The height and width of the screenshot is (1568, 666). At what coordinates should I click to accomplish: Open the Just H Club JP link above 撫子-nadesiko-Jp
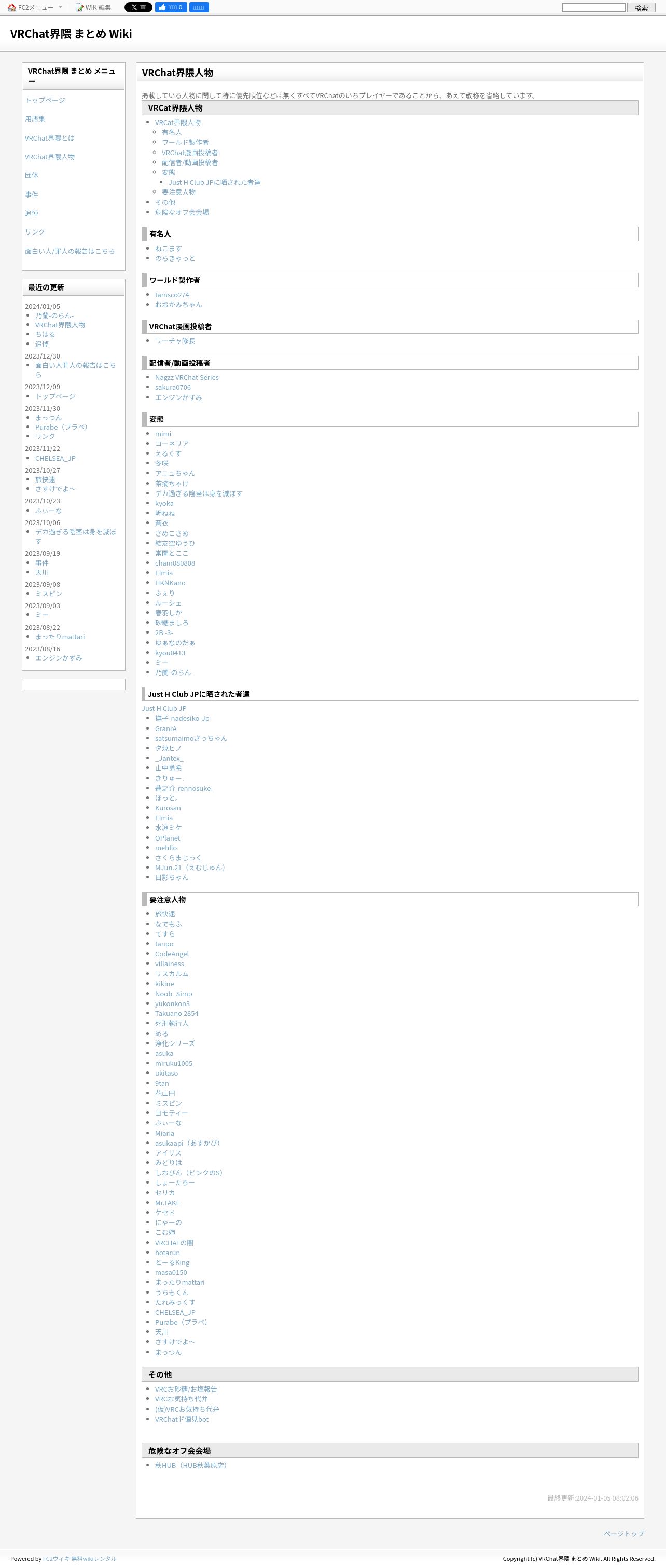pos(164,709)
